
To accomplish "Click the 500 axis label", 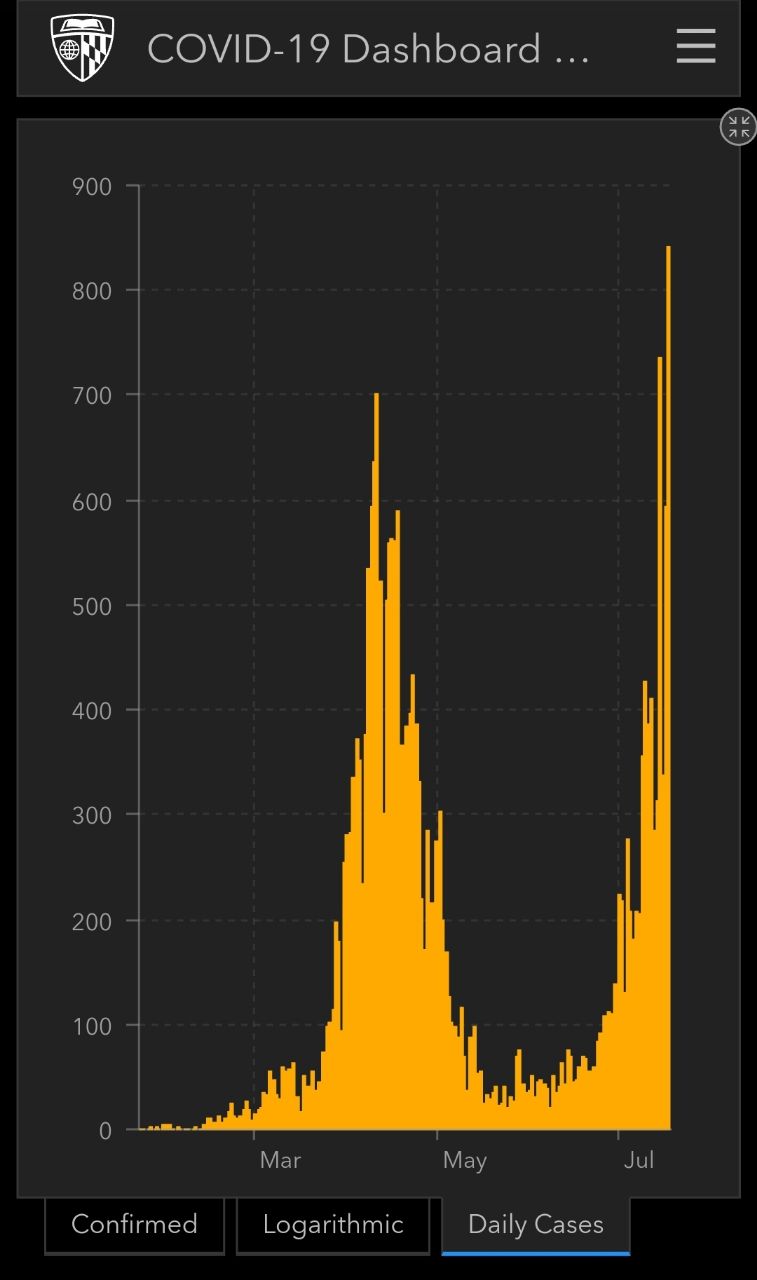I will coord(92,606).
